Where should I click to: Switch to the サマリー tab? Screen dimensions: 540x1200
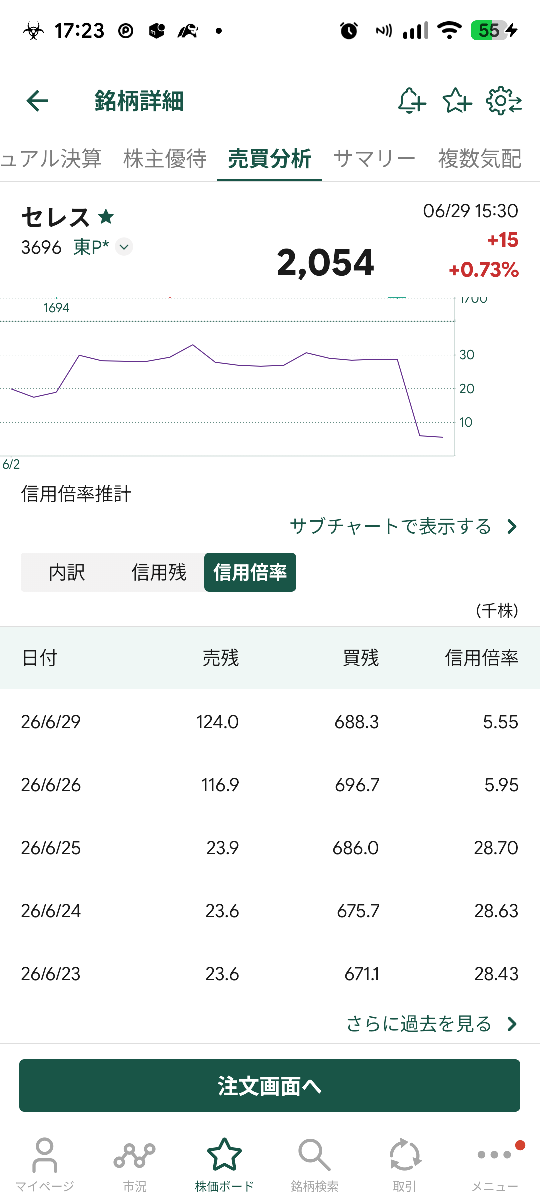(374, 158)
